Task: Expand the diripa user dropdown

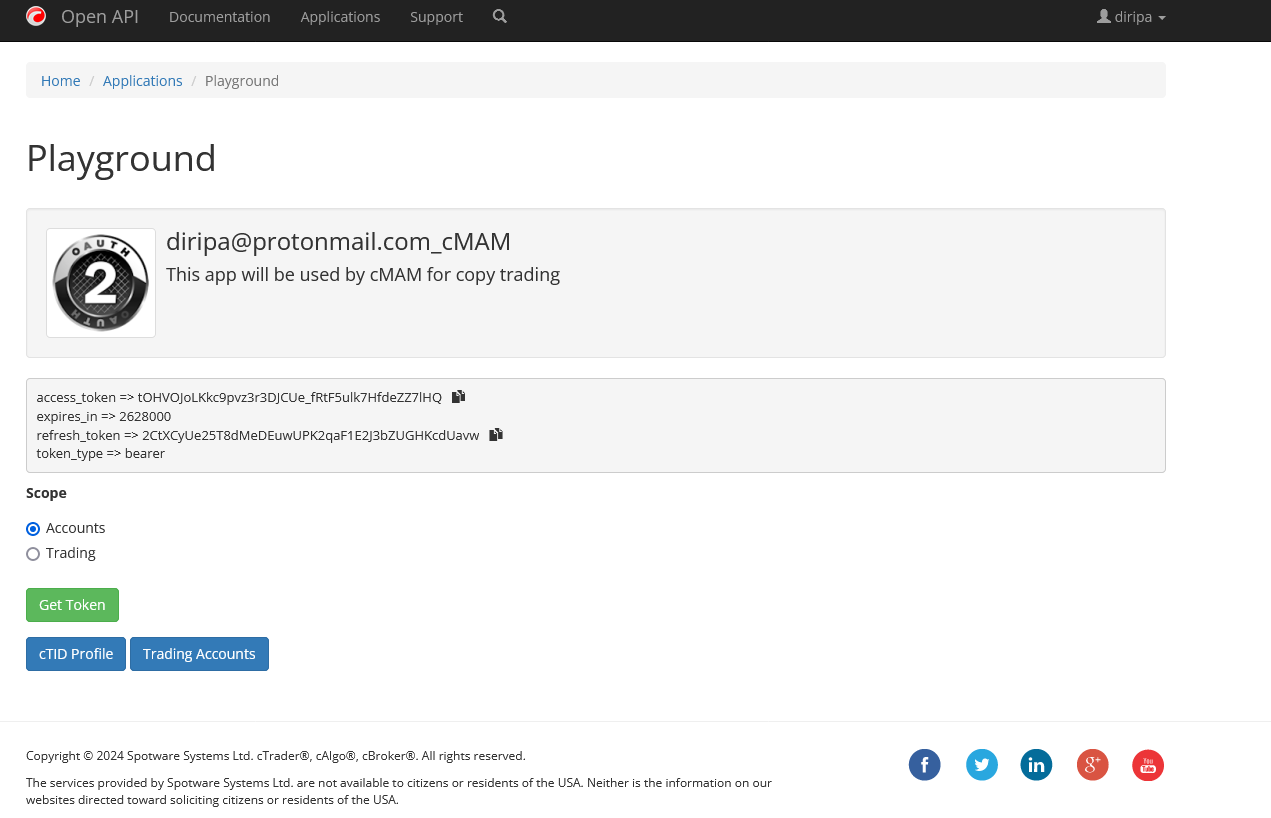Action: point(1131,17)
